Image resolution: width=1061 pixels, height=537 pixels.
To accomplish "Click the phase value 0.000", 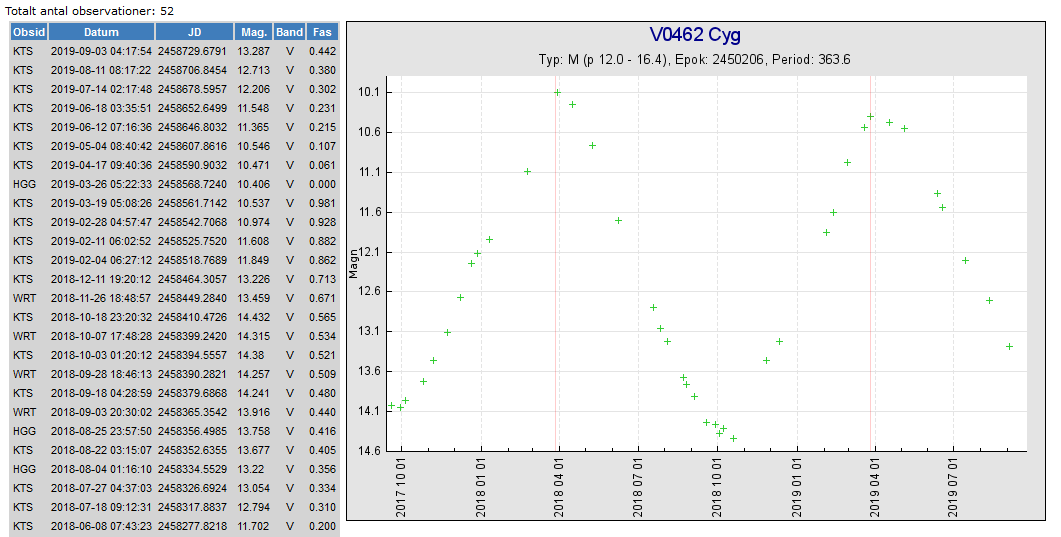I will [x=322, y=184].
